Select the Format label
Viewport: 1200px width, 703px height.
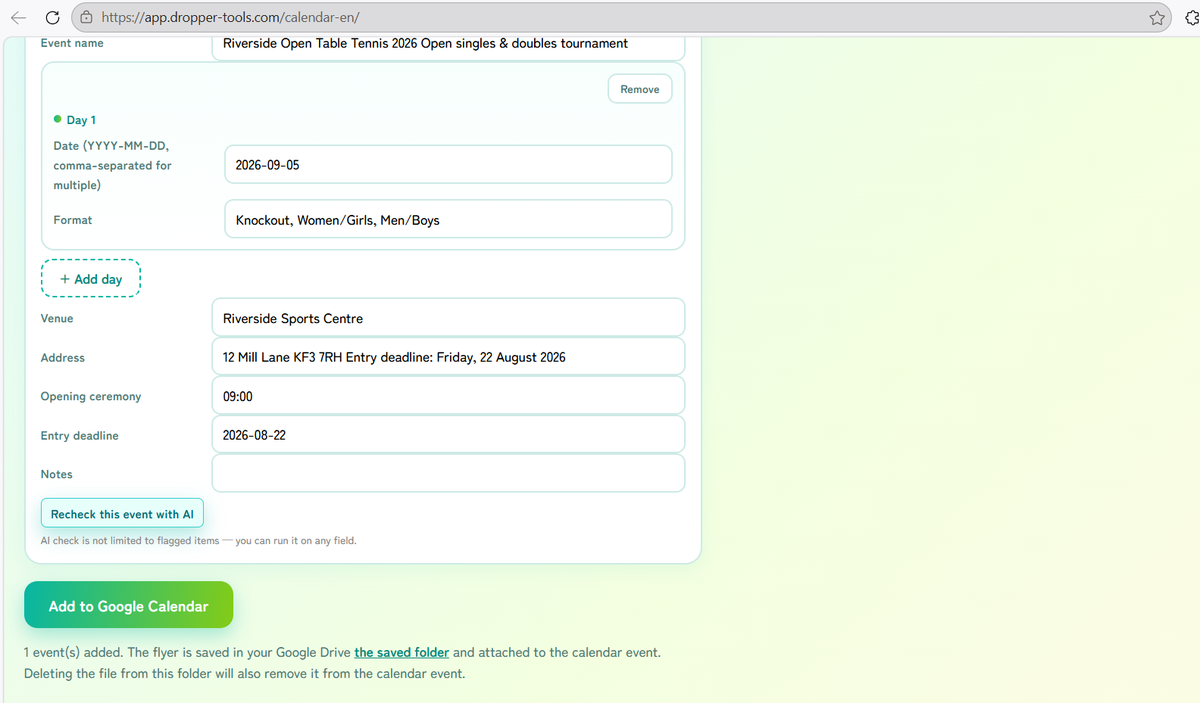coord(73,220)
